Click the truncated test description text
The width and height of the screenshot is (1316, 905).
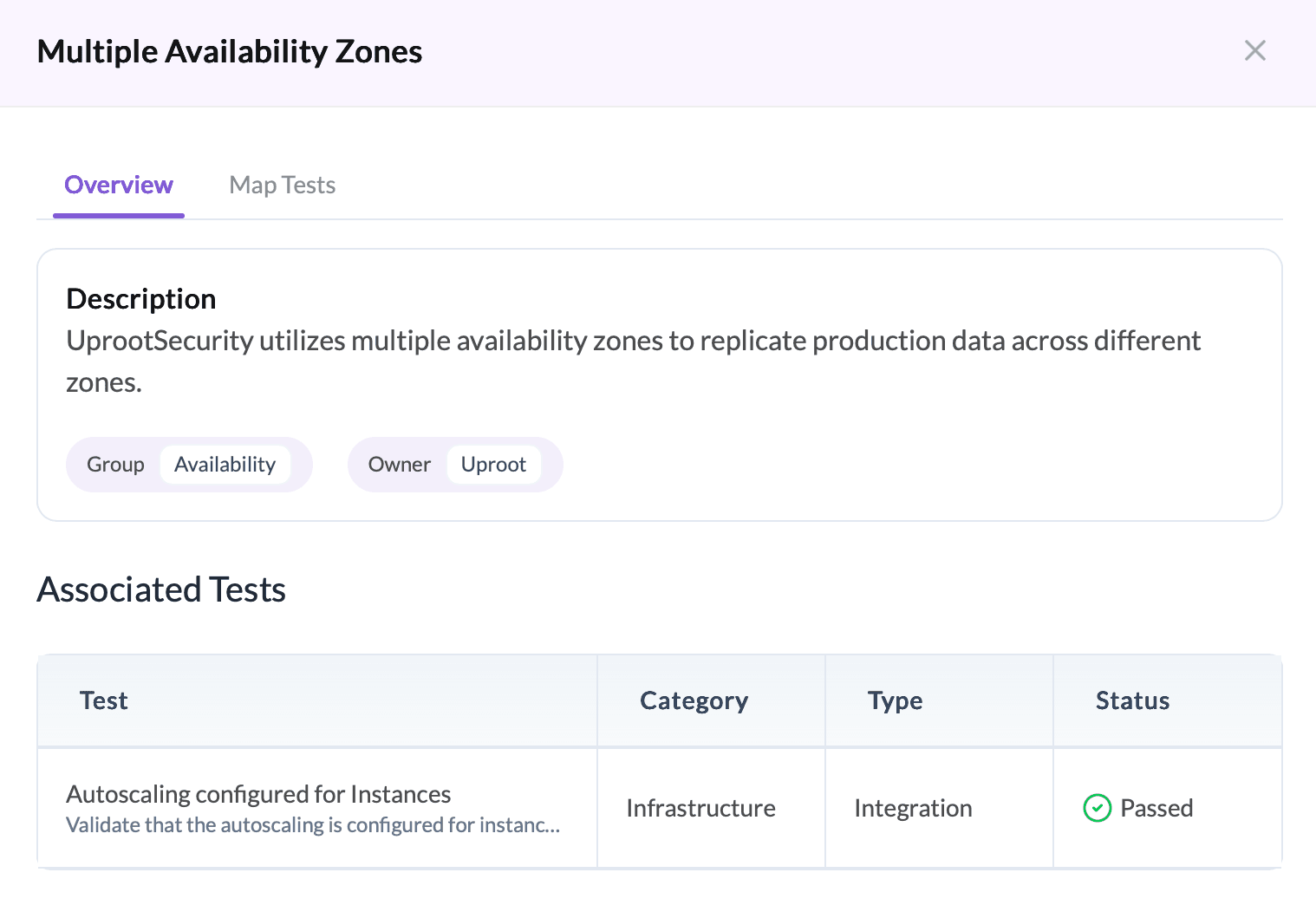313,825
